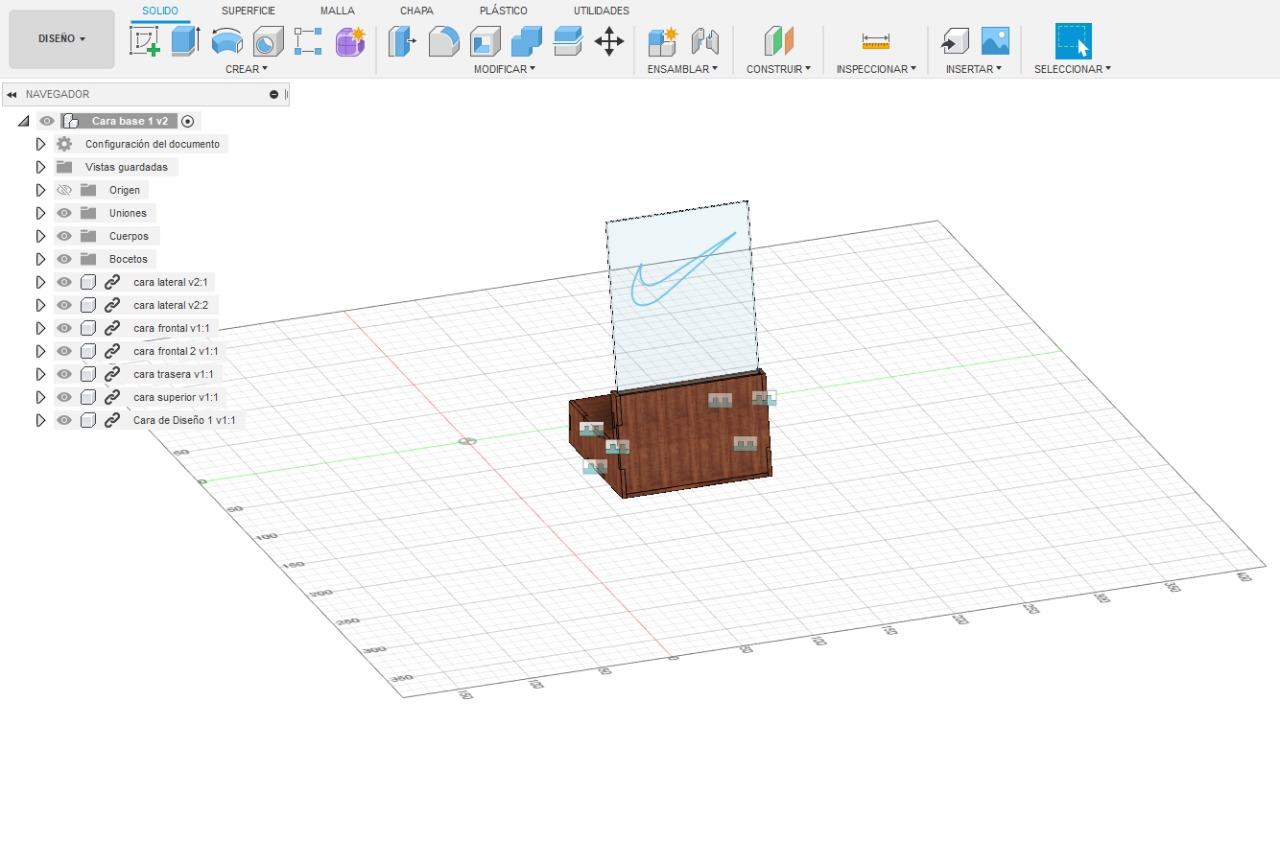
Task: Hide the Bocetos folder
Action: [64, 259]
